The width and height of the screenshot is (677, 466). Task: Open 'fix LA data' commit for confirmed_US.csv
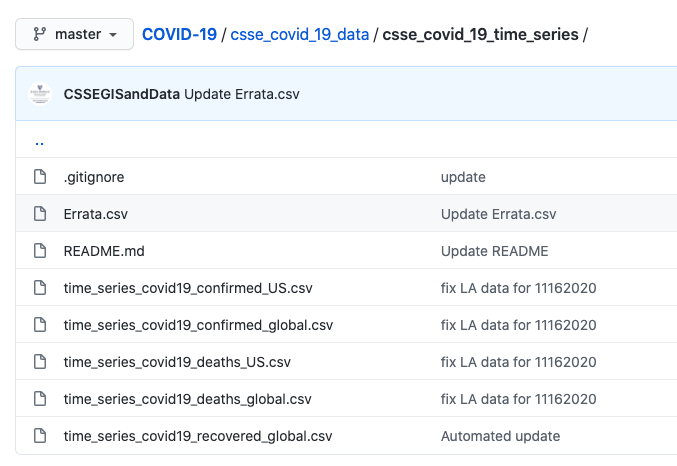click(x=518, y=288)
